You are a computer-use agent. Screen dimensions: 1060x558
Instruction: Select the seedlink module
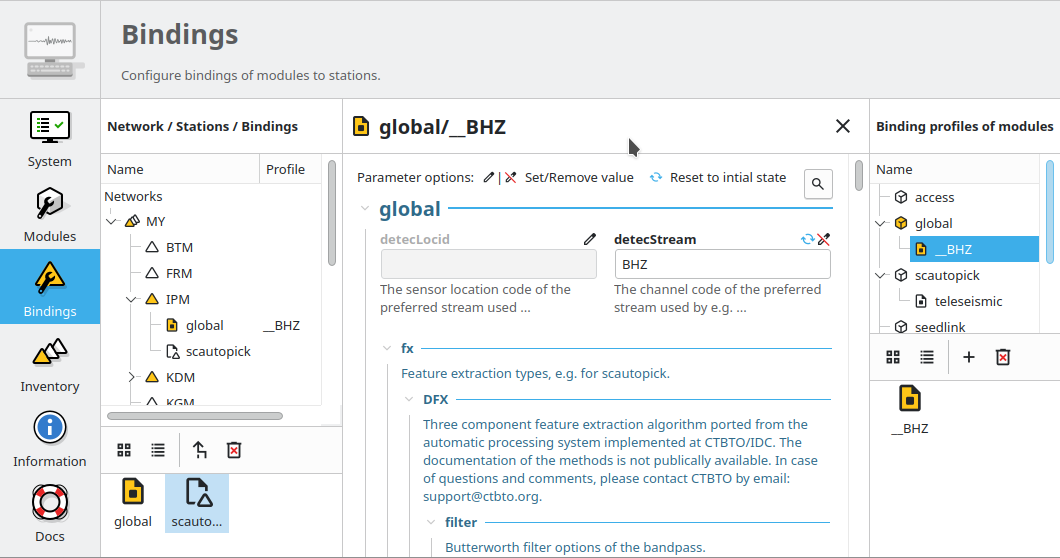tap(940, 327)
